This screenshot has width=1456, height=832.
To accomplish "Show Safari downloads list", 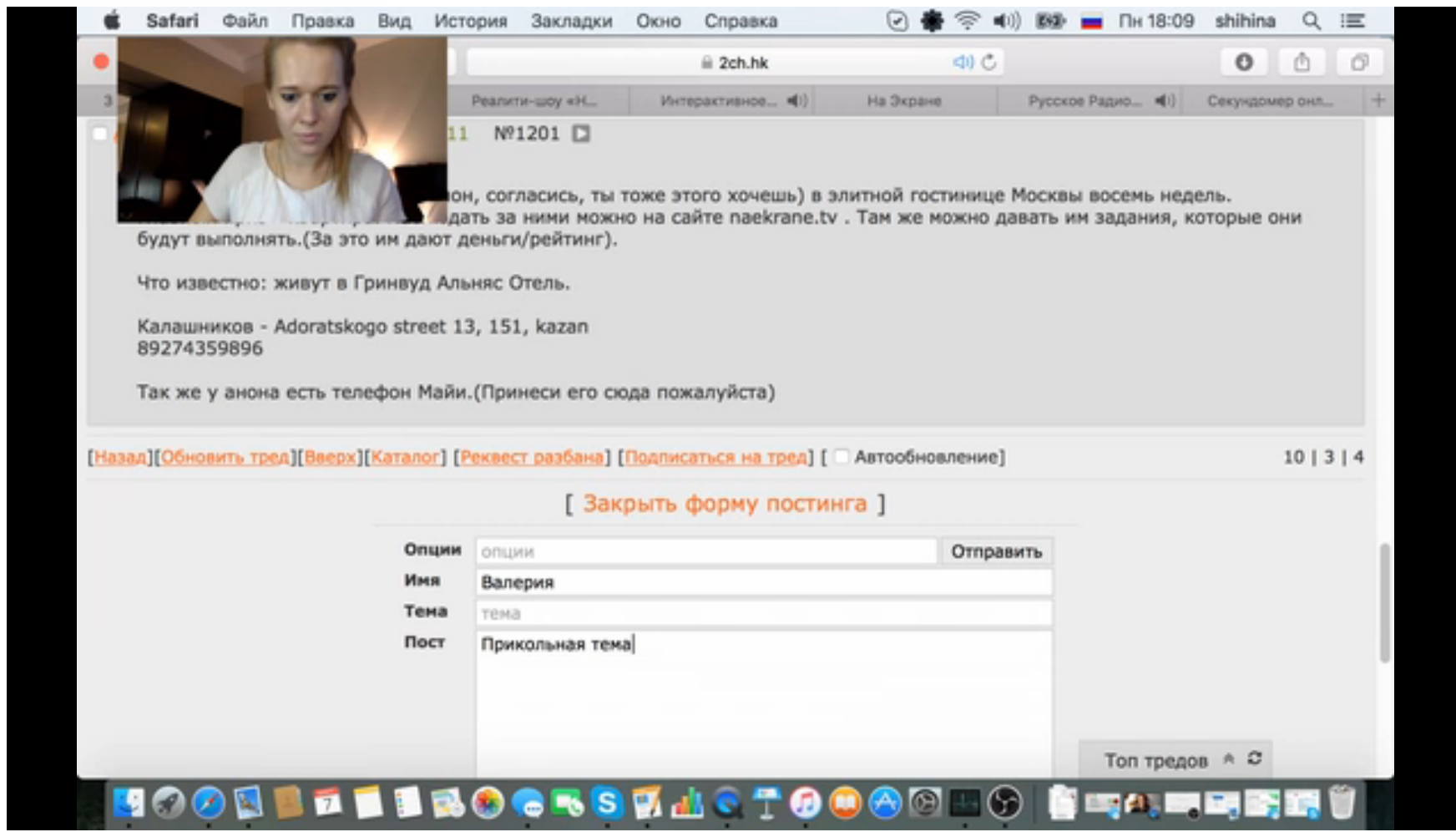I will coord(1244,62).
